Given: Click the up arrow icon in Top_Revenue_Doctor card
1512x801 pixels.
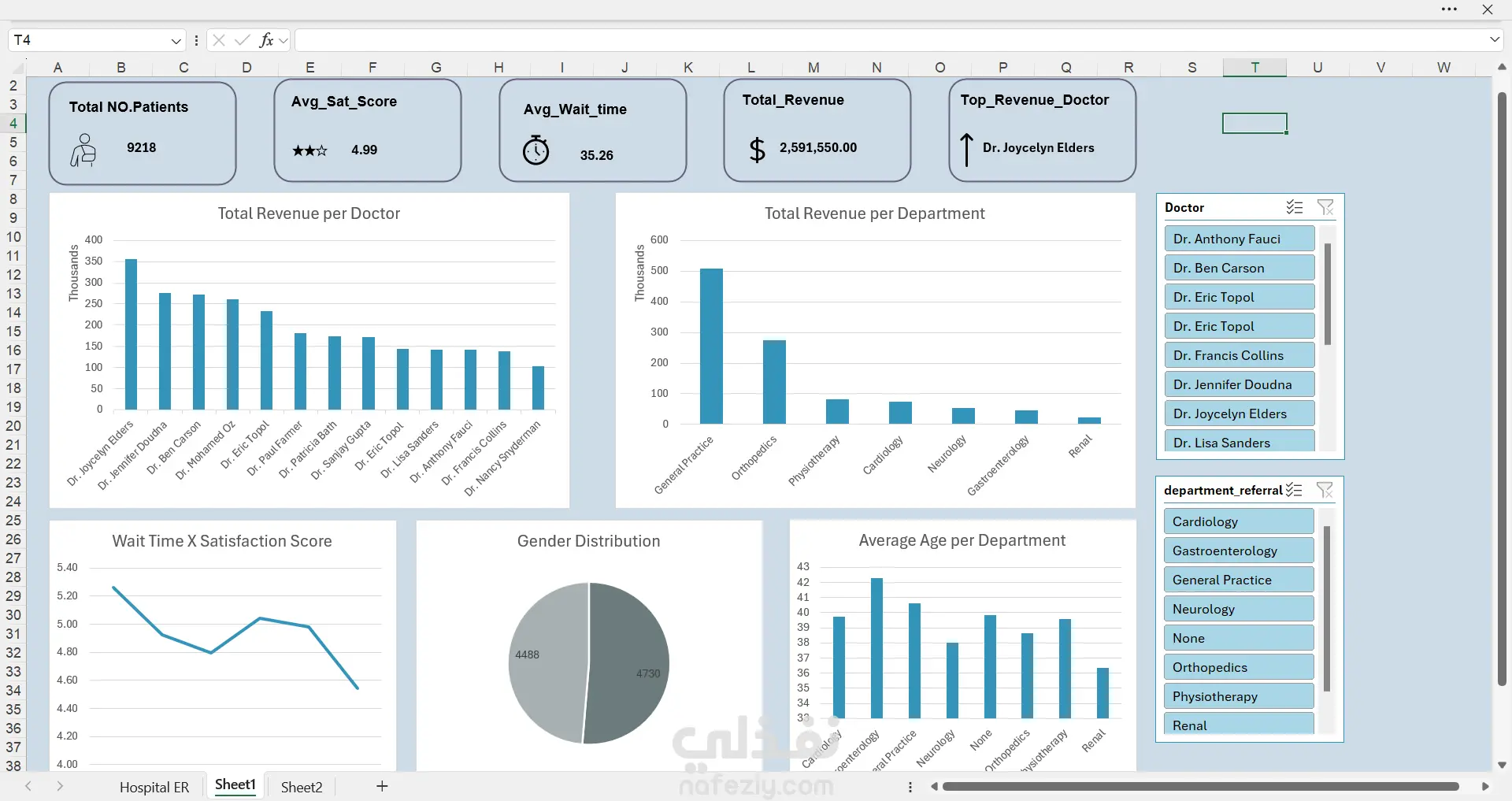Looking at the screenshot, I should pyautogui.click(x=966, y=150).
